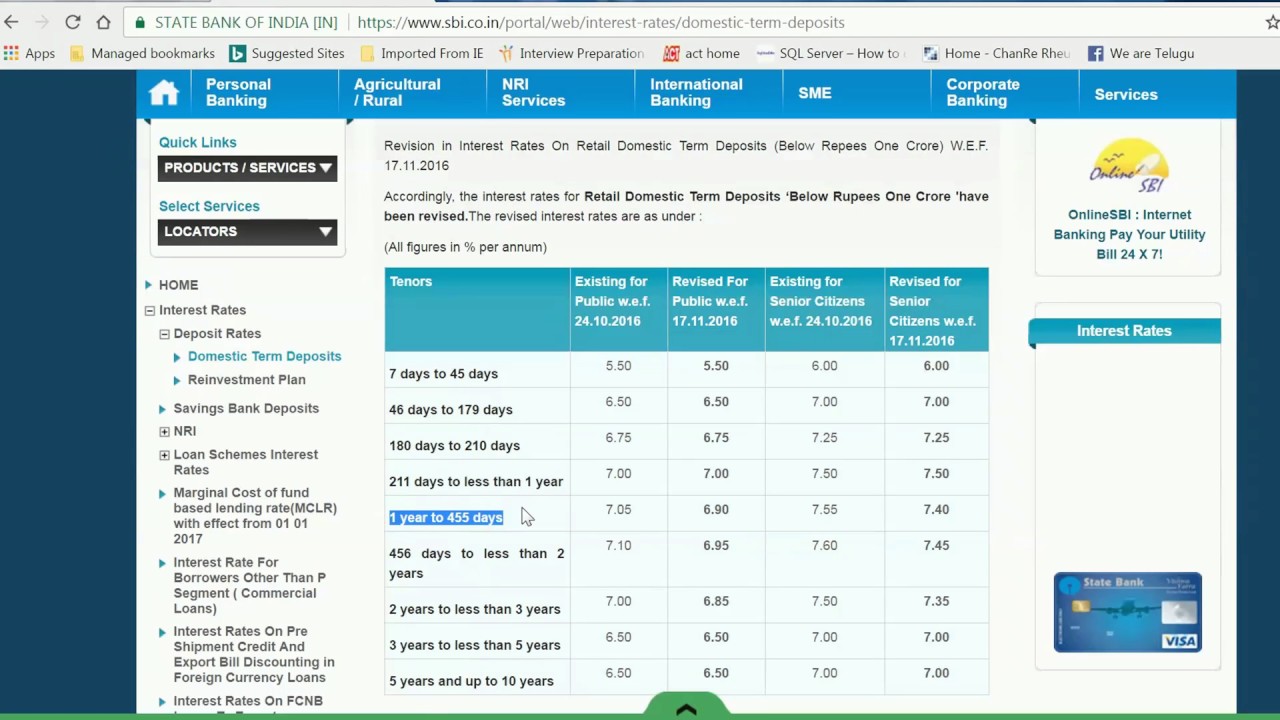Image resolution: width=1280 pixels, height=720 pixels.
Task: Open Imported From IE folder
Action: [421, 53]
